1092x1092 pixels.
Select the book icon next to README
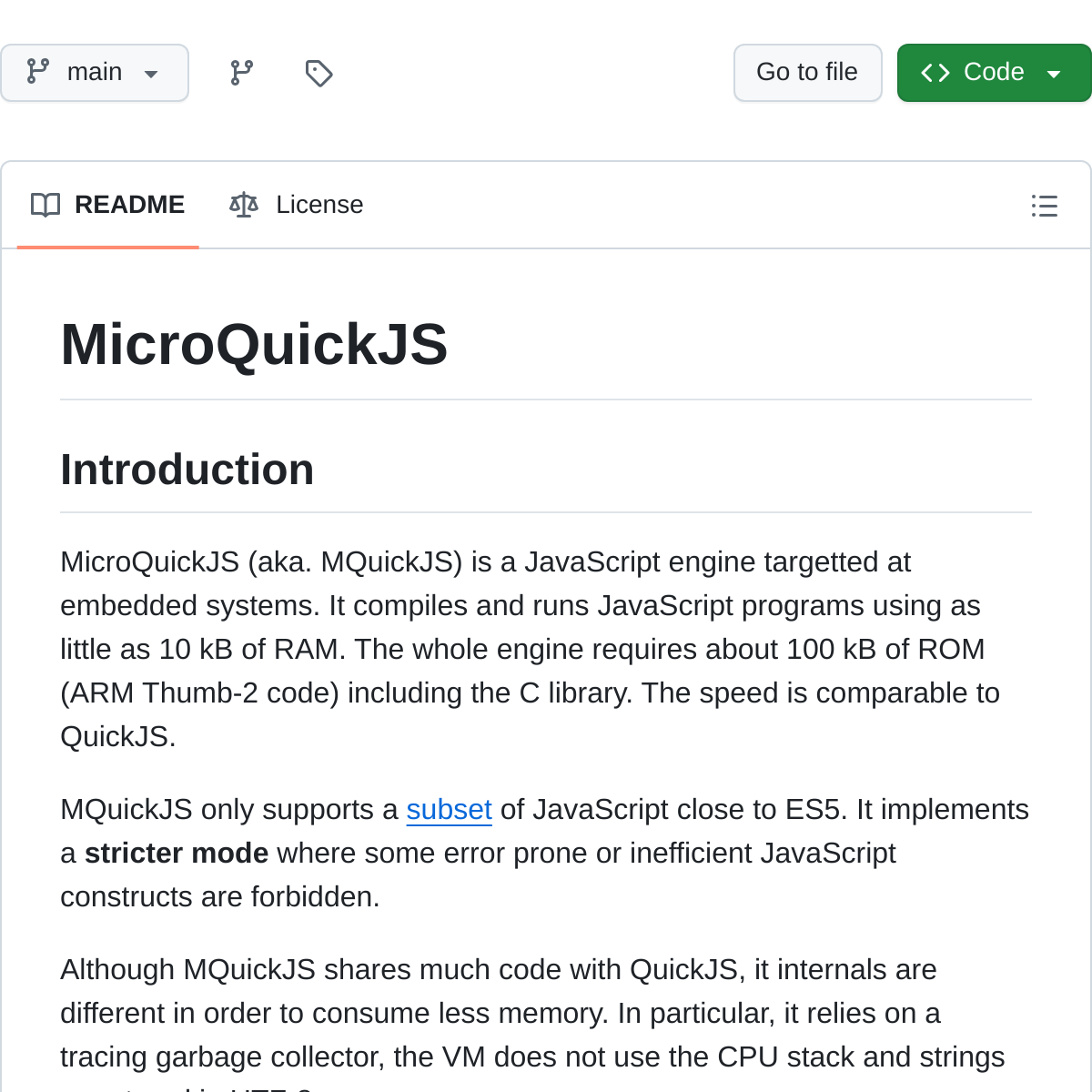(x=45, y=205)
